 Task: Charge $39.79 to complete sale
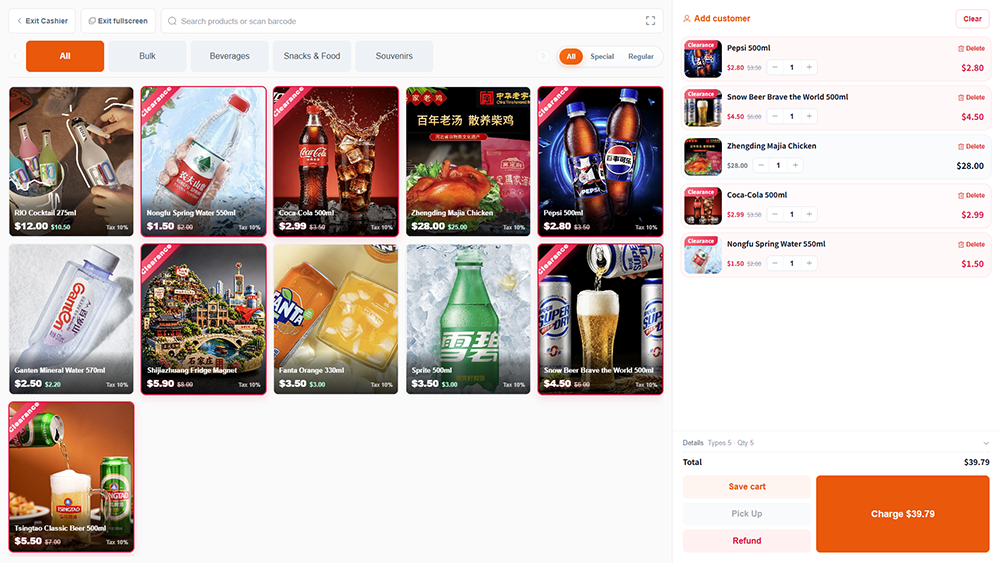tap(902, 514)
